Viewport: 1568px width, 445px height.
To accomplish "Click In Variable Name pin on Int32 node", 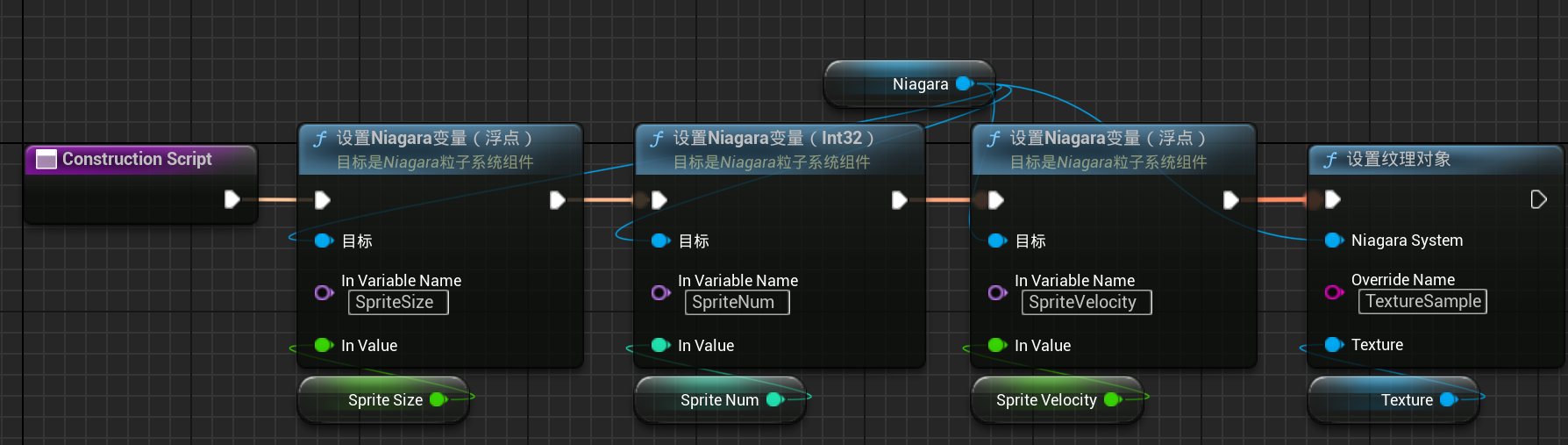I will (660, 292).
